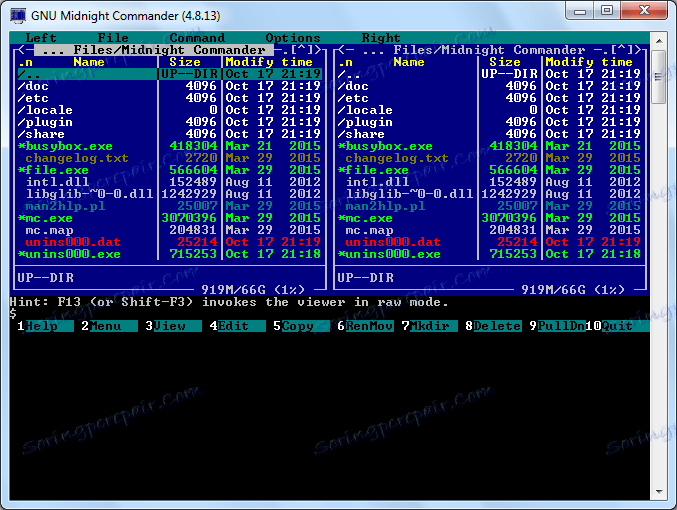Click the window scrollbar up arrow
Viewport: 677px width, 510px height.
coord(659,41)
